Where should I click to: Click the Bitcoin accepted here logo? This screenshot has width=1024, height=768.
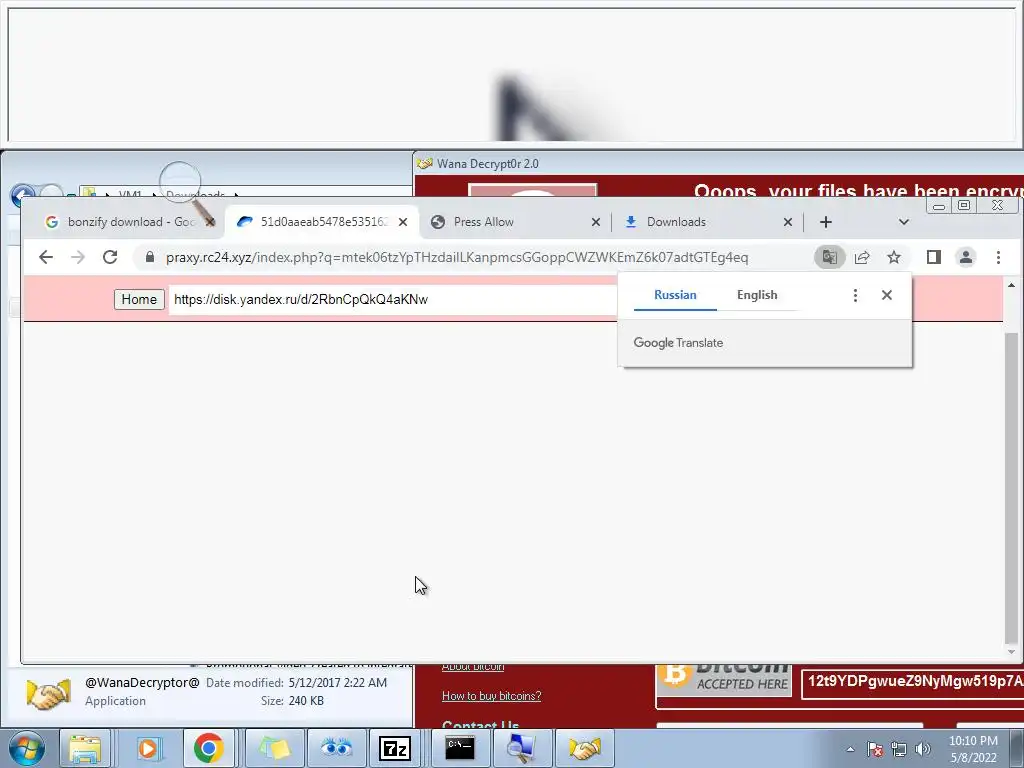(x=724, y=680)
